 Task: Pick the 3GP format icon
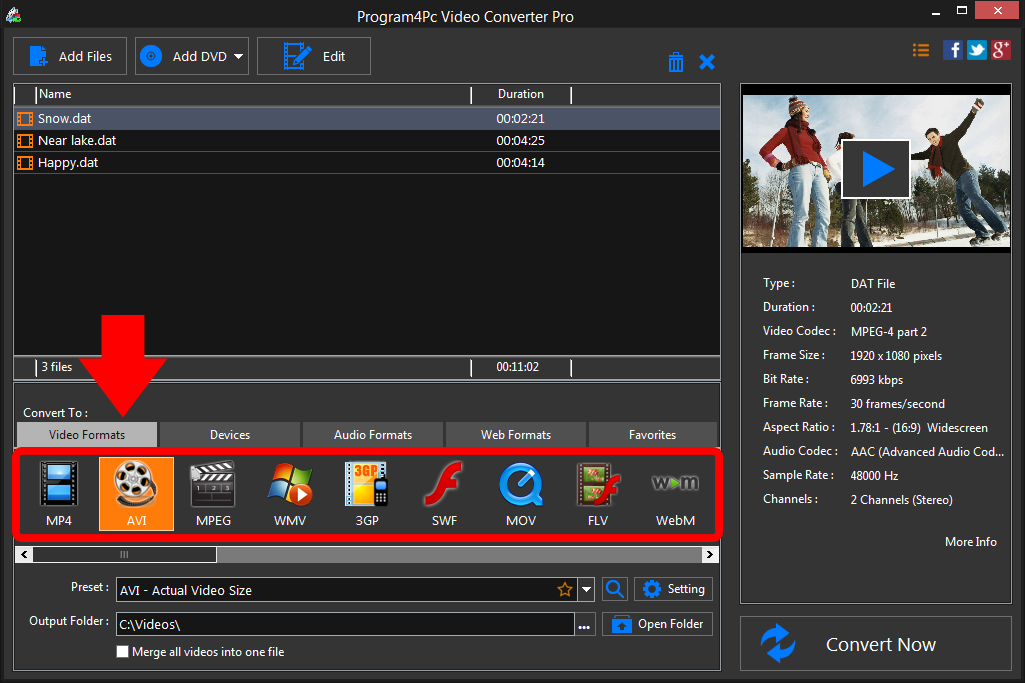coord(366,494)
